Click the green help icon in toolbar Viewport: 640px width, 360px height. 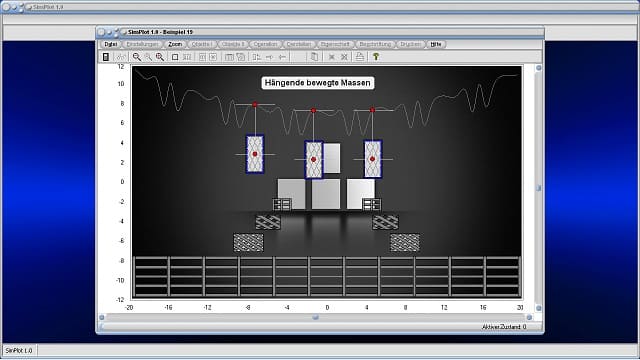(x=376, y=57)
